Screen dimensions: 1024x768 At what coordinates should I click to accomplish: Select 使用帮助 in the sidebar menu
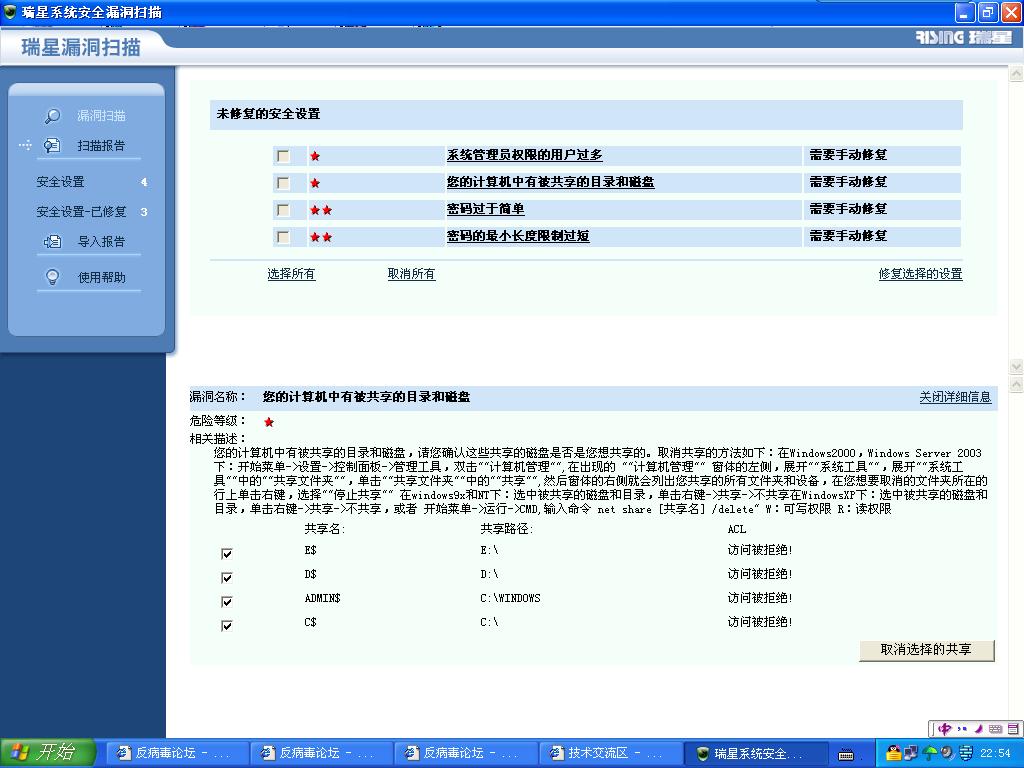[101, 277]
